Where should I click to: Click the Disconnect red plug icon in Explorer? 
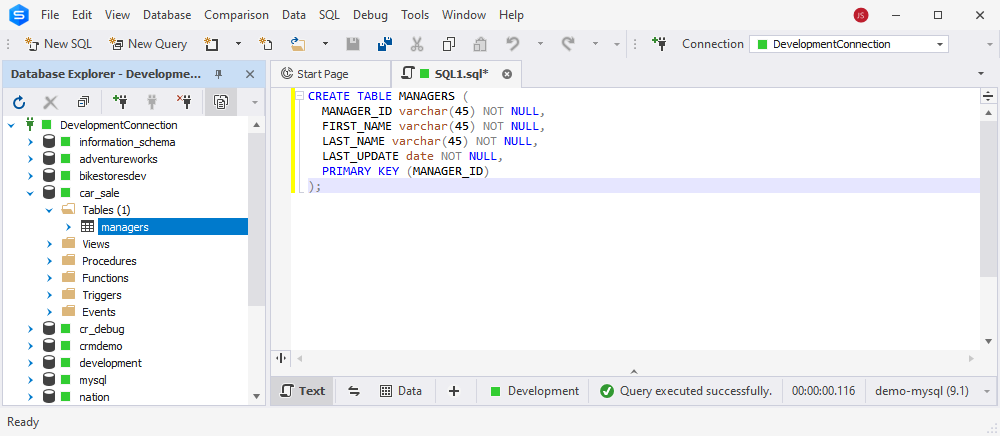(184, 101)
